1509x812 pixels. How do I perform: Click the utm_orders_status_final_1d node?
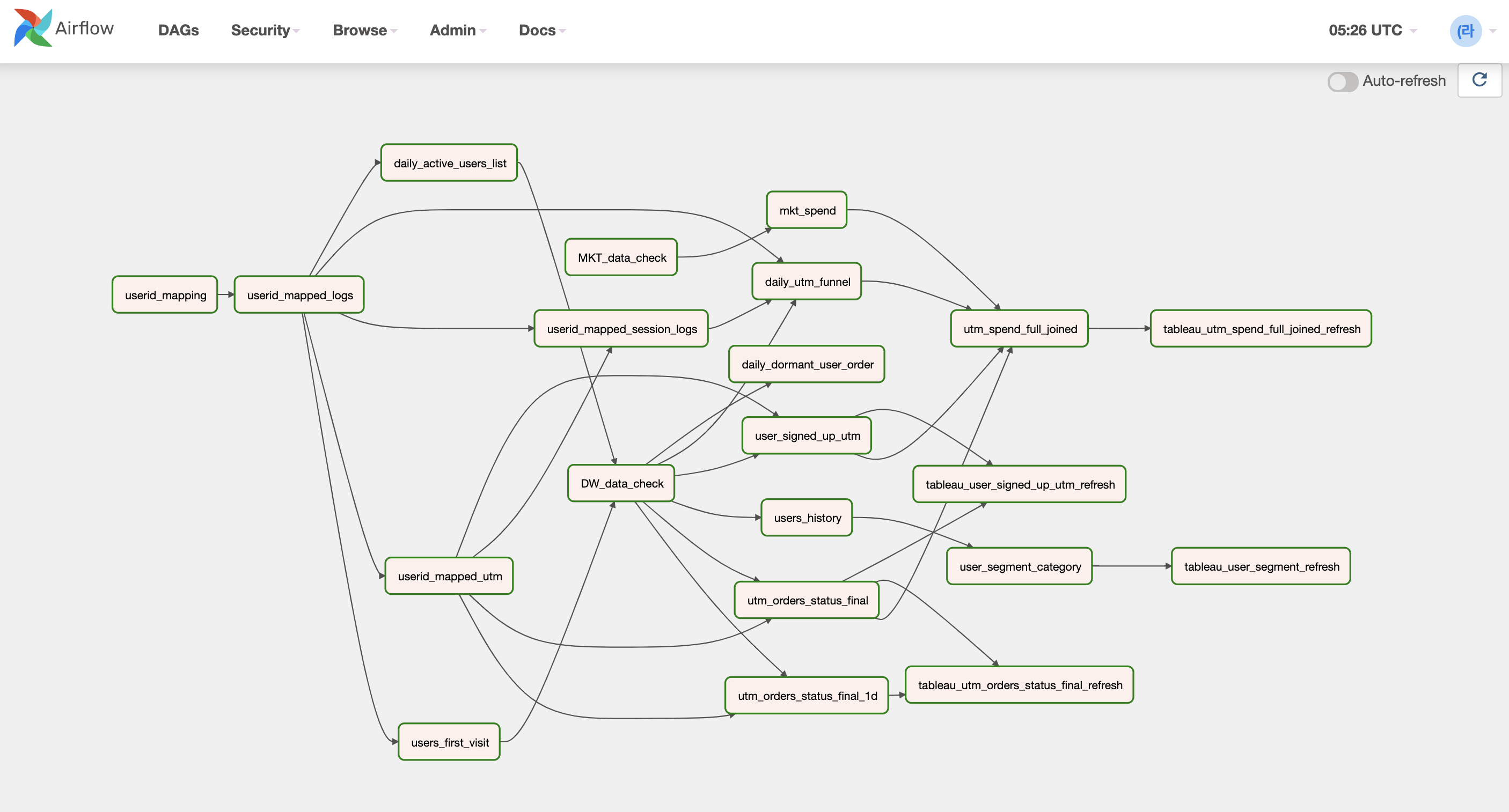coord(807,696)
